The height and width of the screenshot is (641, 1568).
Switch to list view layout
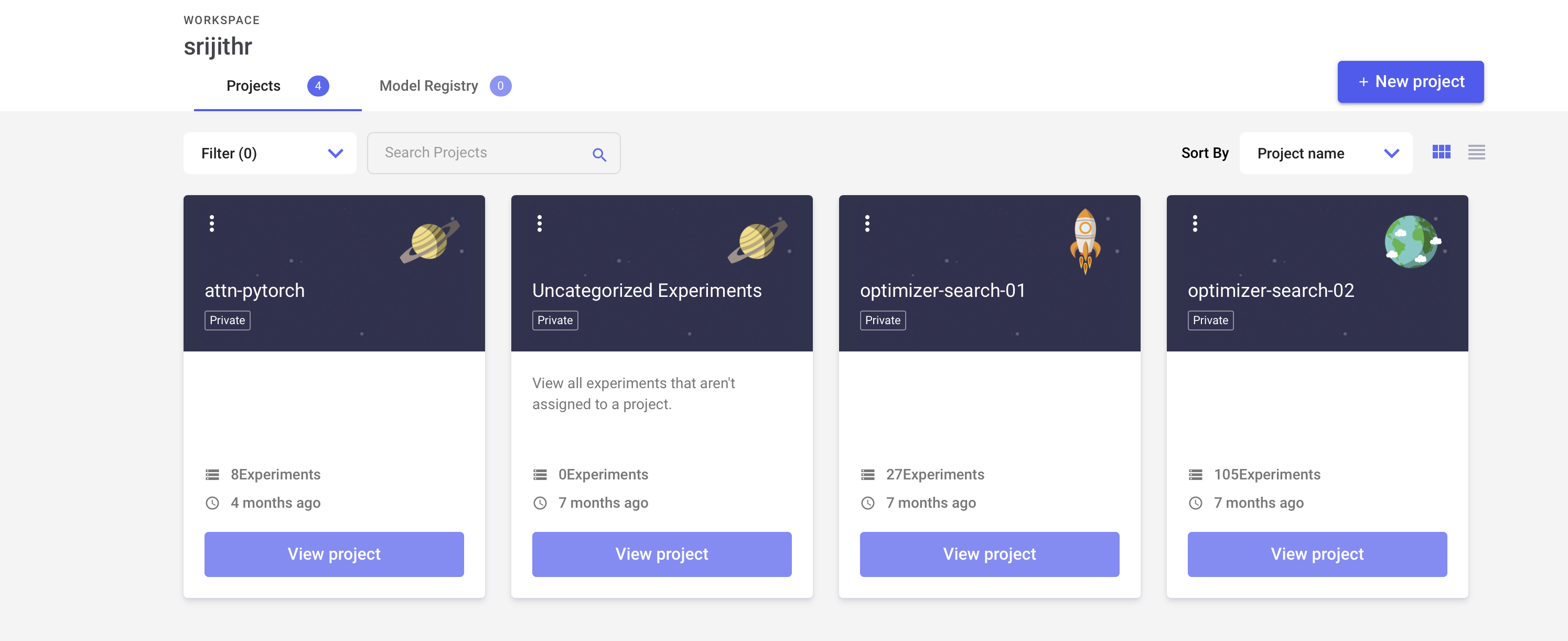[x=1476, y=152]
